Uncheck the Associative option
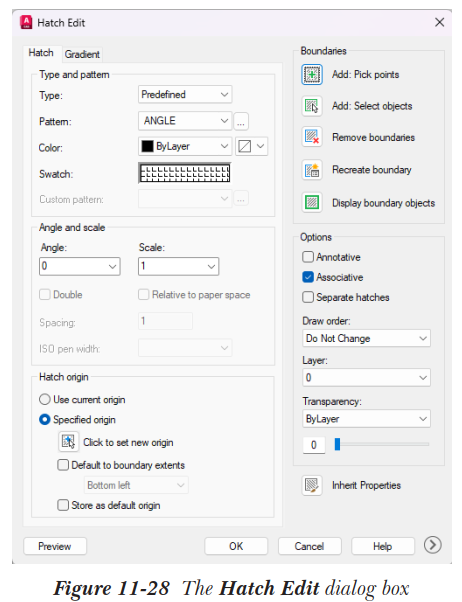The width and height of the screenshot is (462, 602). click(308, 277)
